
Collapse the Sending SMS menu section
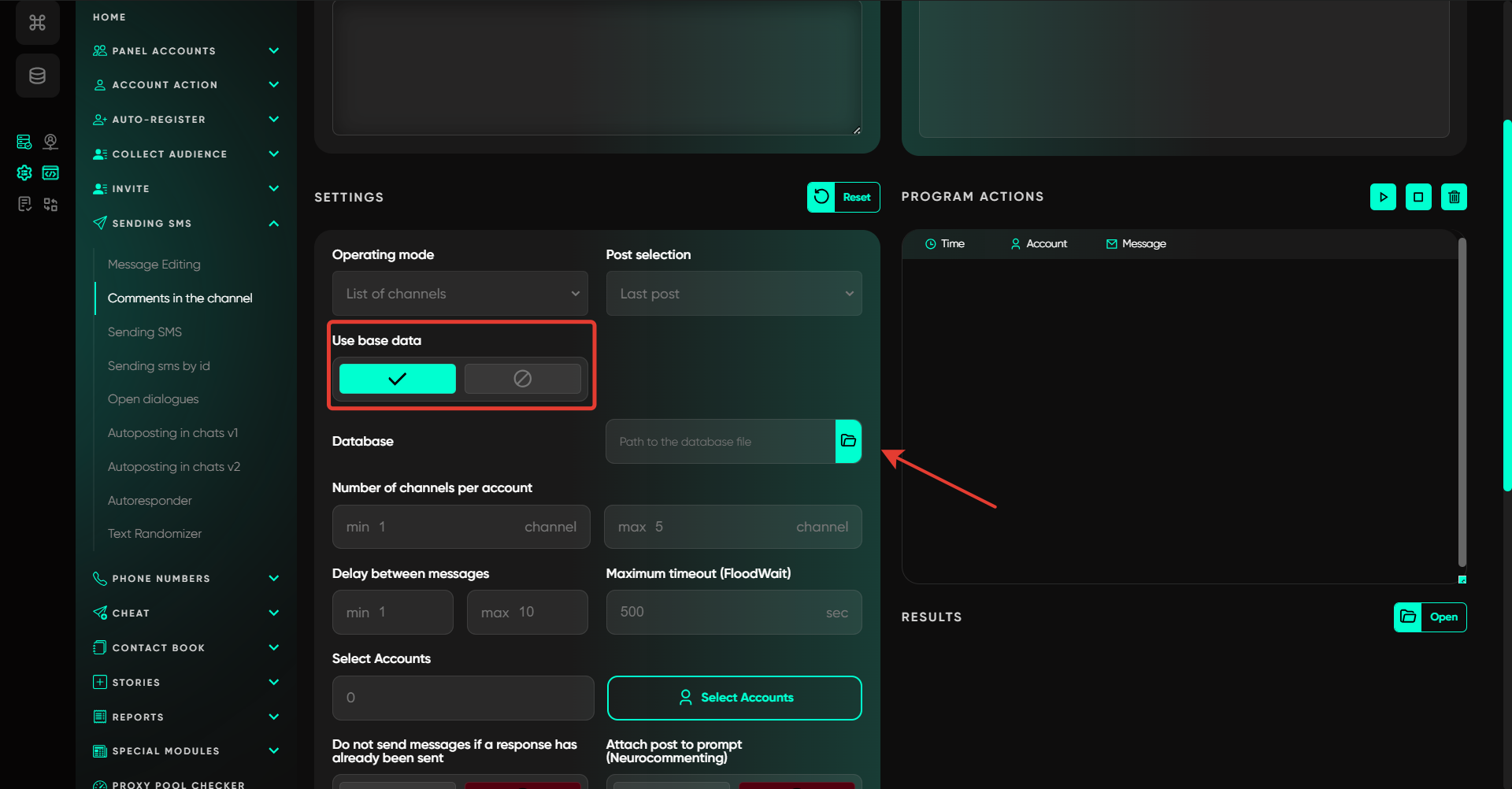click(273, 224)
